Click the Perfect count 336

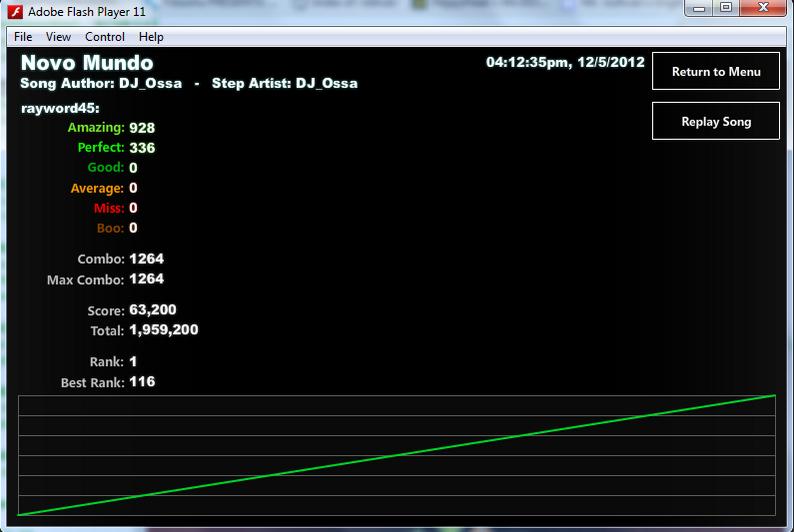coord(142,148)
